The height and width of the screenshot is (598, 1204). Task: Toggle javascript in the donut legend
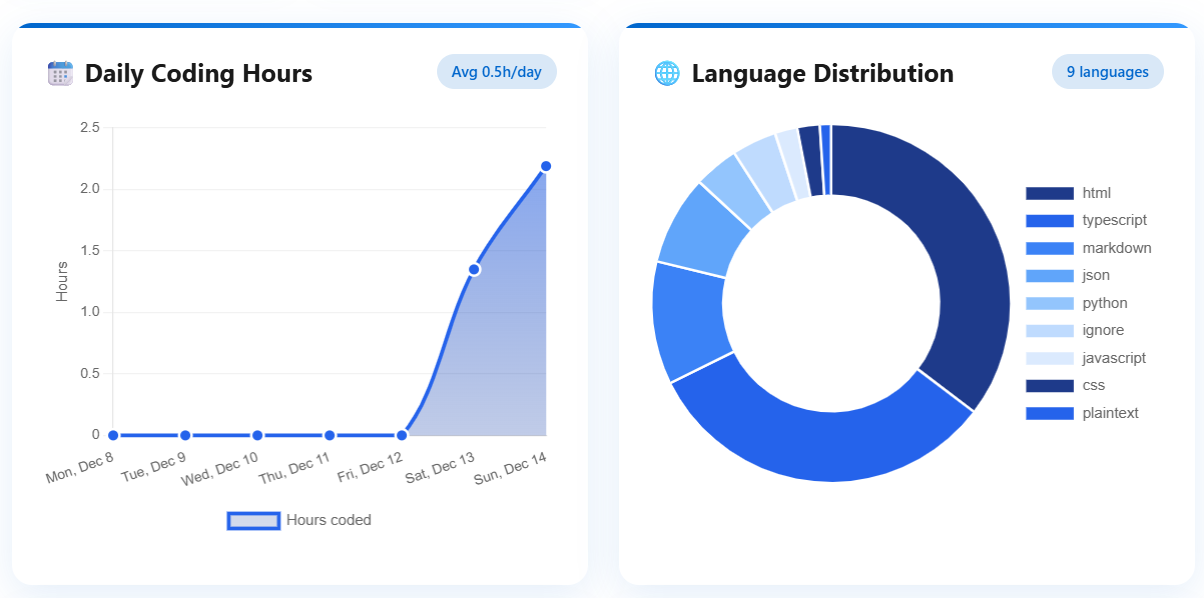pyautogui.click(x=1086, y=358)
